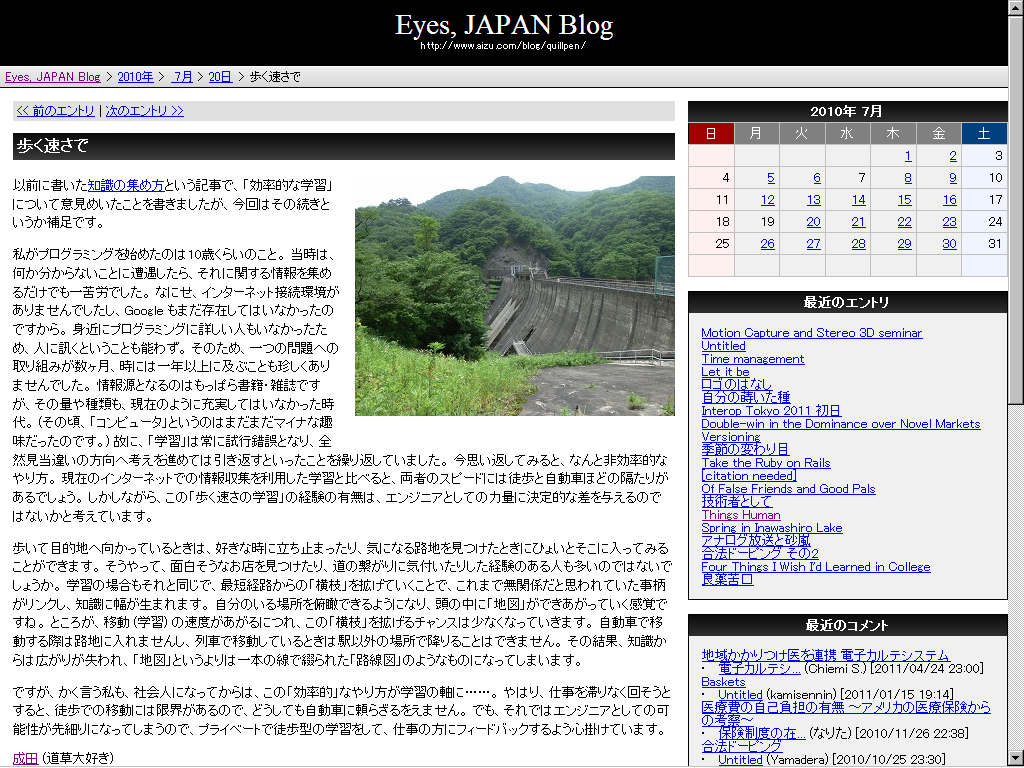Open the 自分の蒔いた種 entry
Viewport: 1024px width, 768px height.
[746, 398]
